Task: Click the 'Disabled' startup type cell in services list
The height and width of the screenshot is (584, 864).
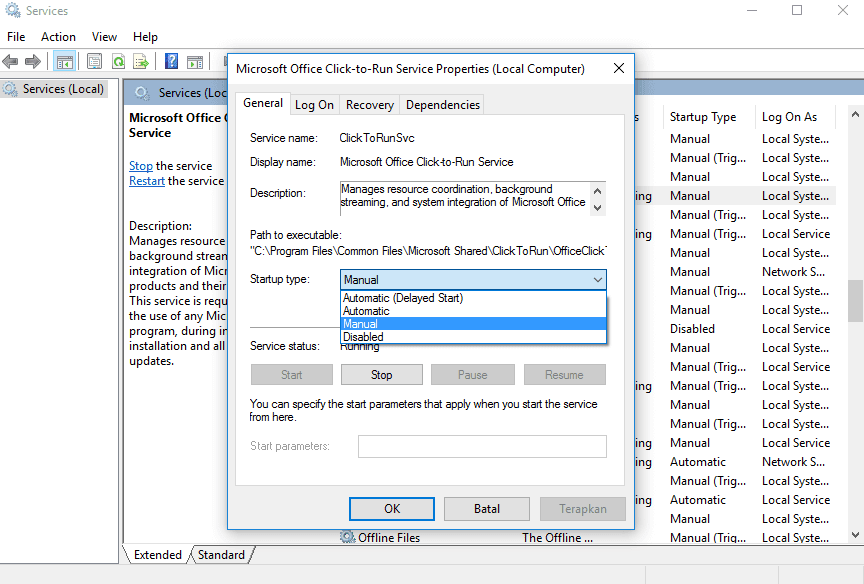Action: [692, 329]
